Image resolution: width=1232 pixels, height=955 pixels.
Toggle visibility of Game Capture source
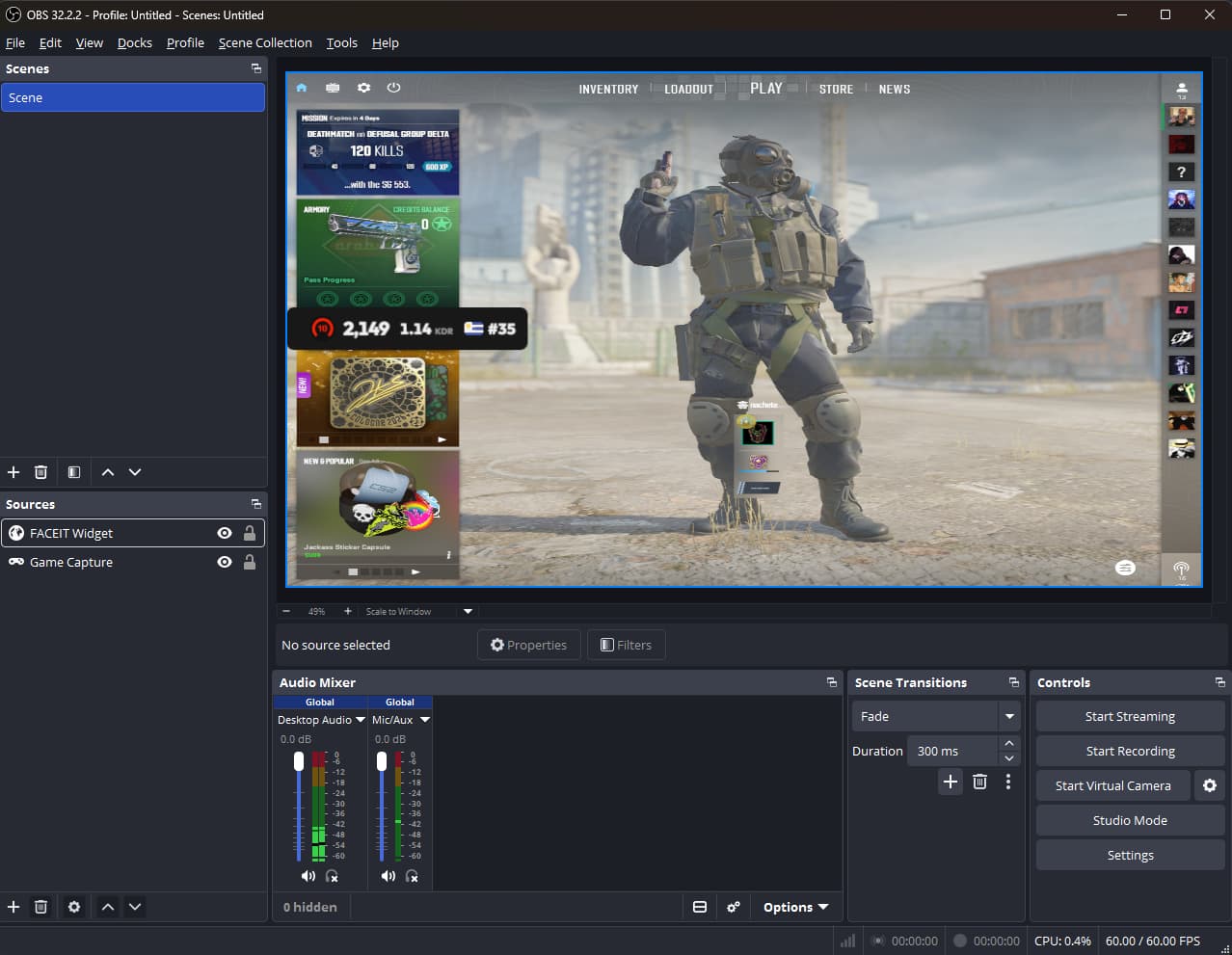click(225, 562)
